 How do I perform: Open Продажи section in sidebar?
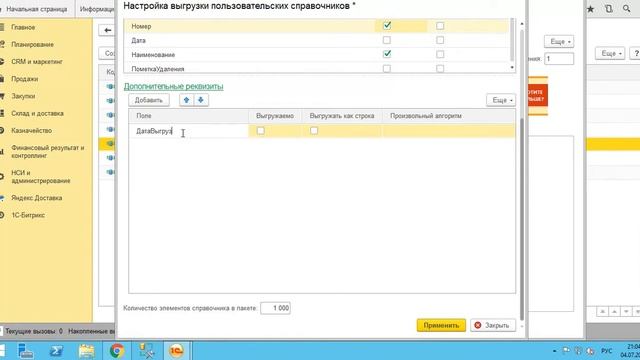point(24,79)
